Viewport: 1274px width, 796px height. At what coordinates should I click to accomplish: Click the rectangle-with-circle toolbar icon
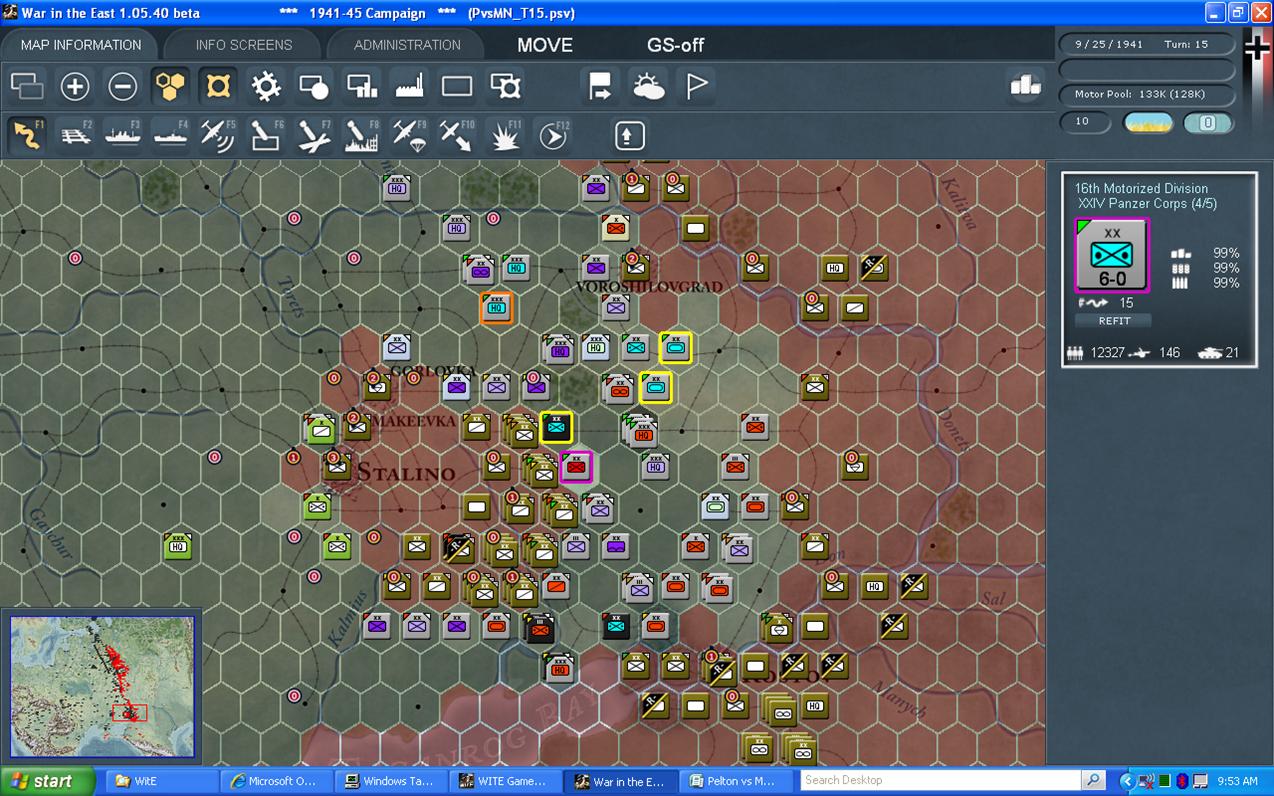click(314, 86)
